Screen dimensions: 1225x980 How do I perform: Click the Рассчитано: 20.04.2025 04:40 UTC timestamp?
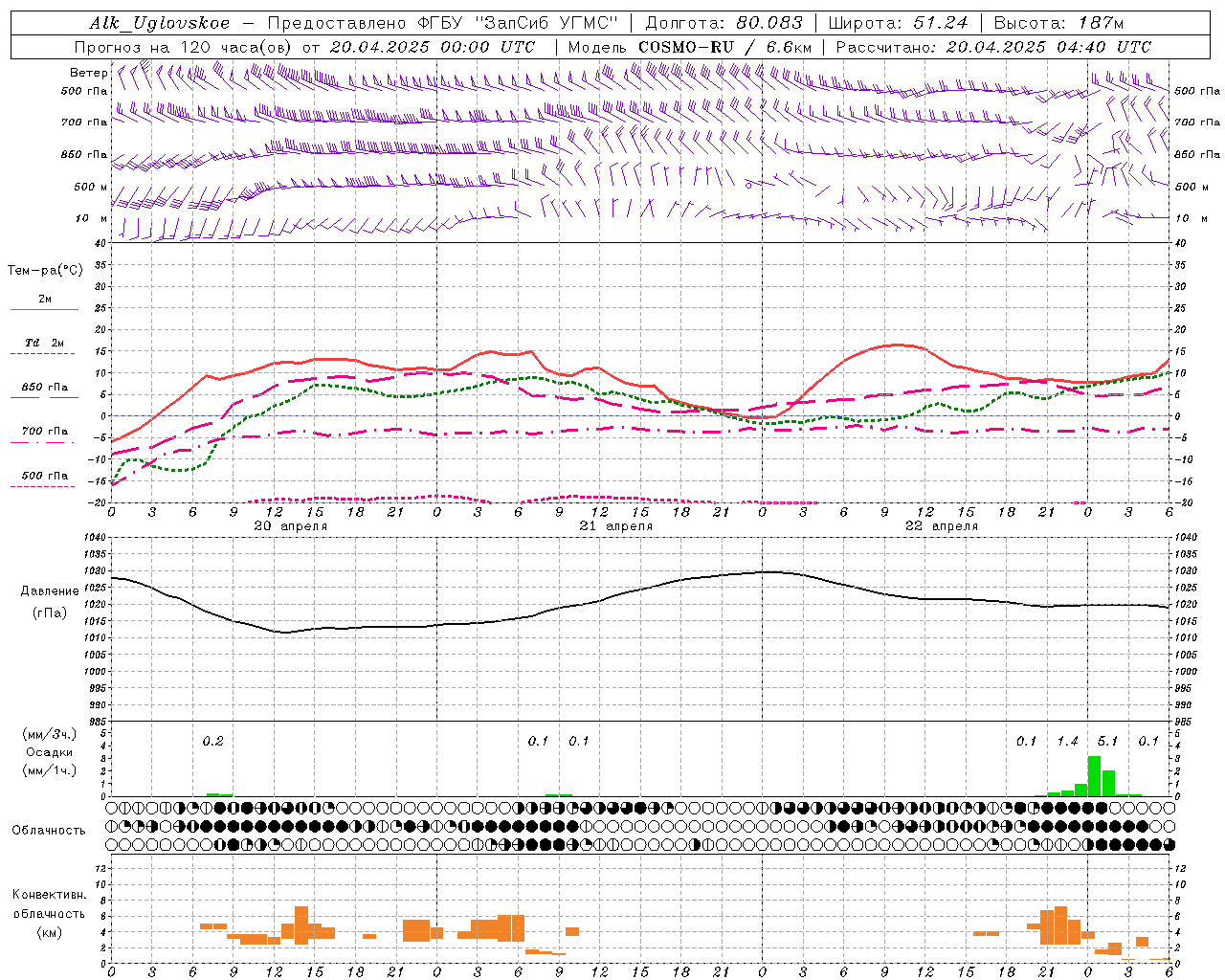pyautogui.click(x=993, y=47)
